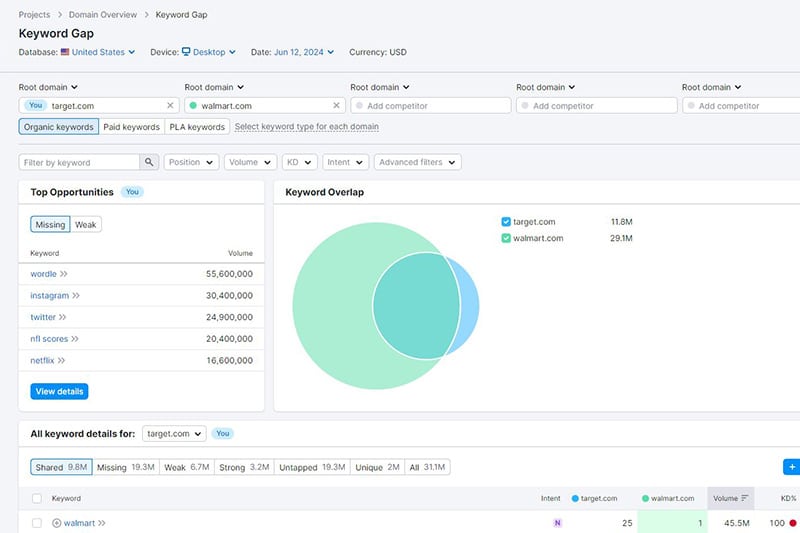
Task: Uncheck target.com in Keyword Overlap legend
Action: (506, 222)
